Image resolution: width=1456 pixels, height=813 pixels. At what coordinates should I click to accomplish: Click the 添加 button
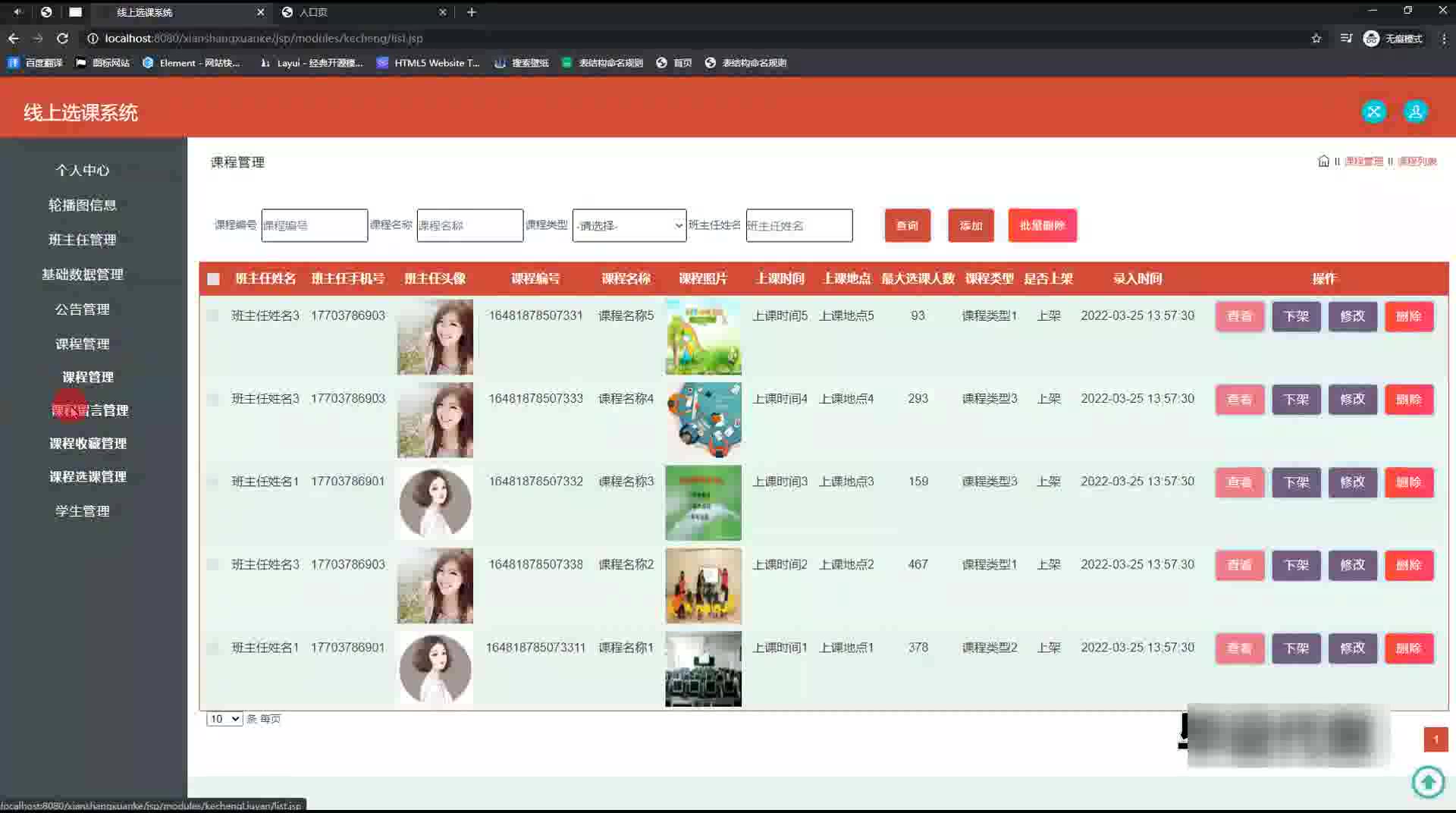pyautogui.click(x=970, y=225)
